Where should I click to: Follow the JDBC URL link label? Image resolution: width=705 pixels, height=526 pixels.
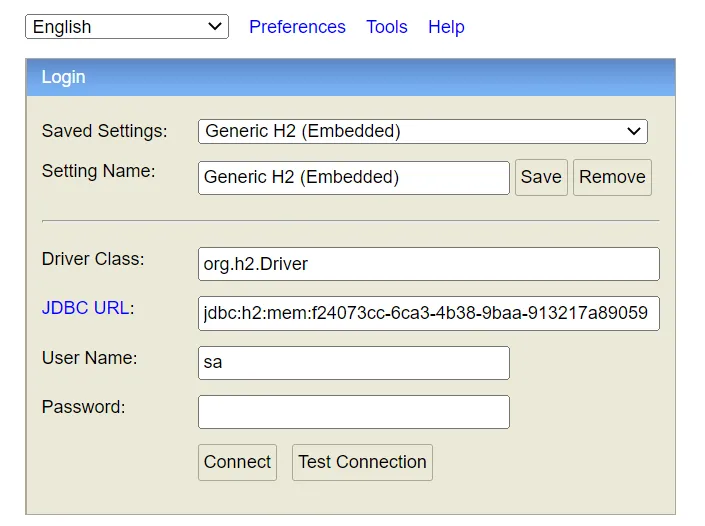tap(85, 308)
